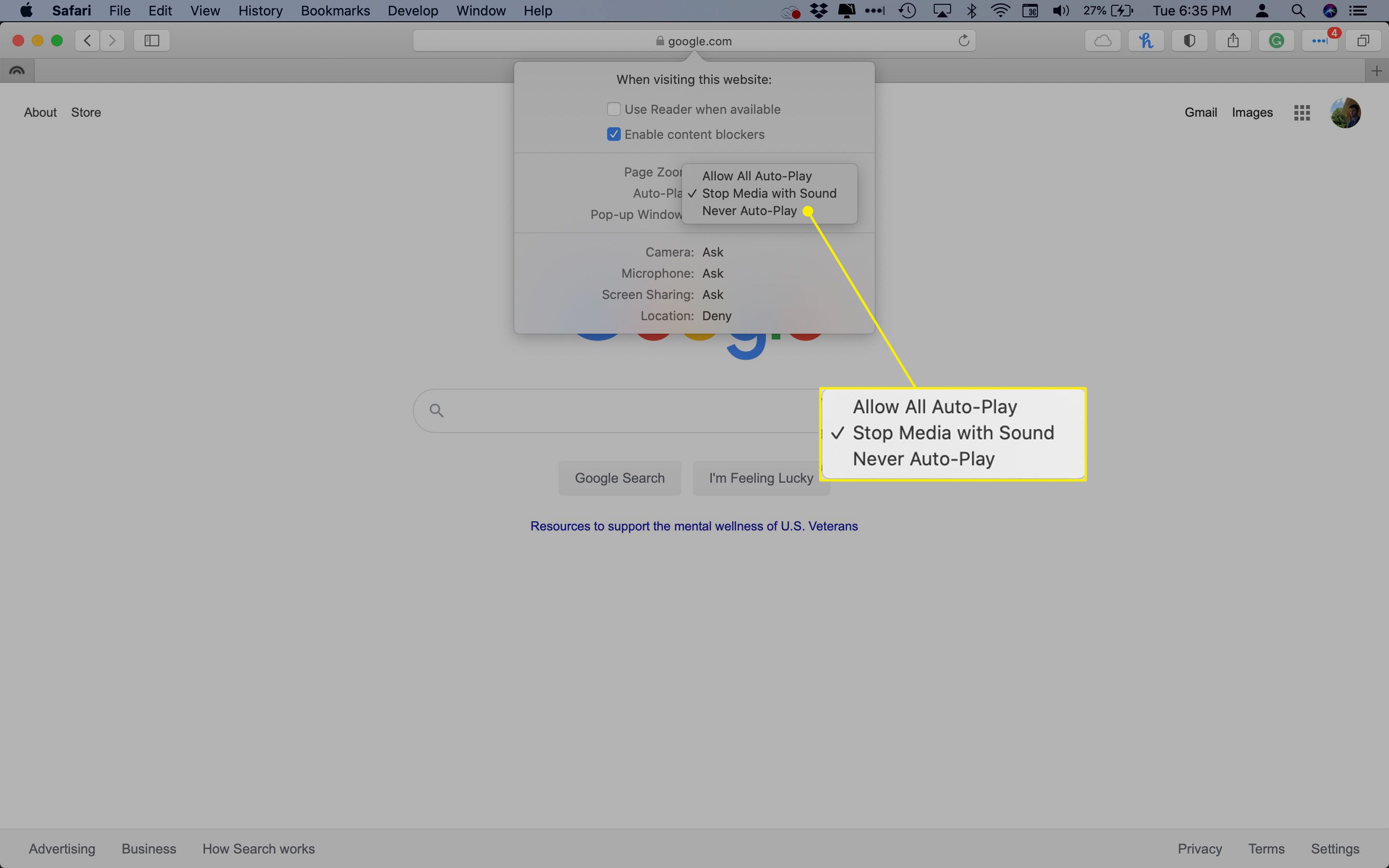Open Spotlight search in menu bar

coord(1298,10)
